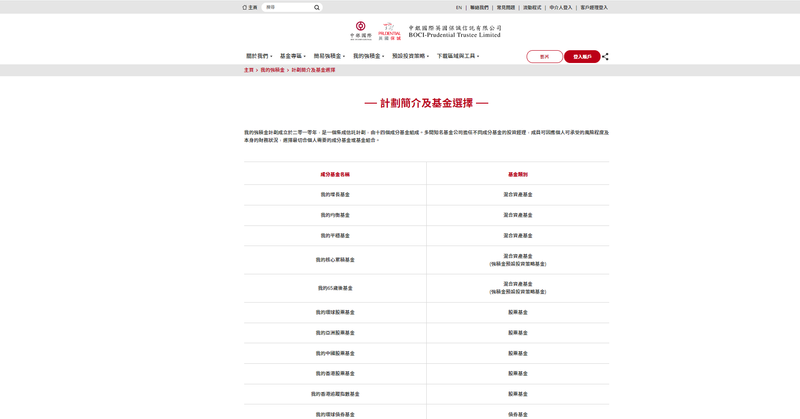The image size is (800, 419).
Task: Switch language via the EN link
Action: (x=459, y=8)
